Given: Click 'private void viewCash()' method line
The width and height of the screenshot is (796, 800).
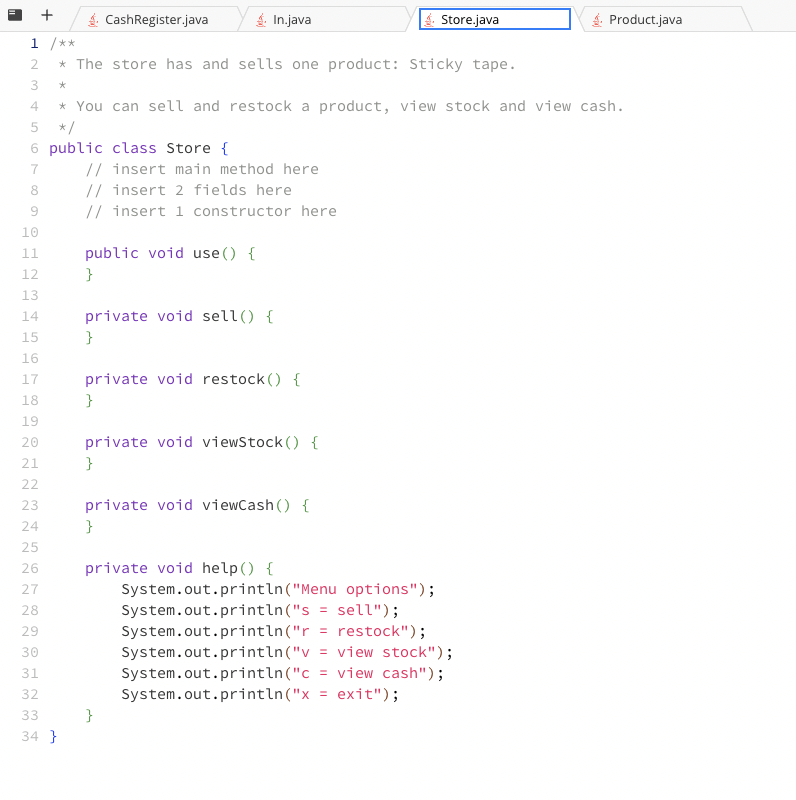Looking at the screenshot, I should click(x=197, y=506).
